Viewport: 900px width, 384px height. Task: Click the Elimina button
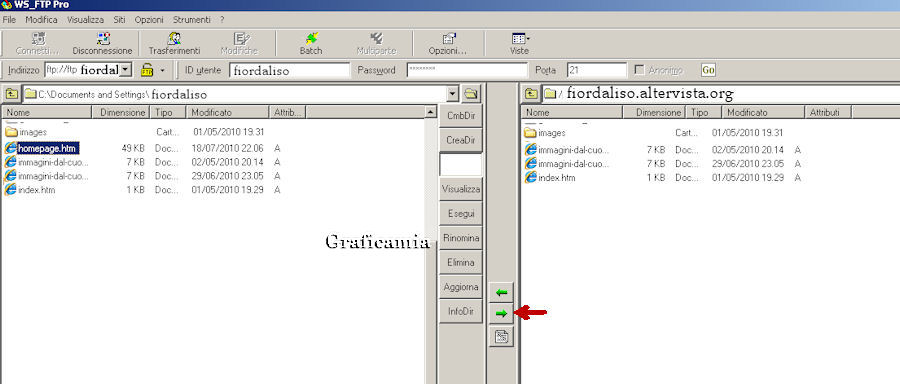click(461, 262)
